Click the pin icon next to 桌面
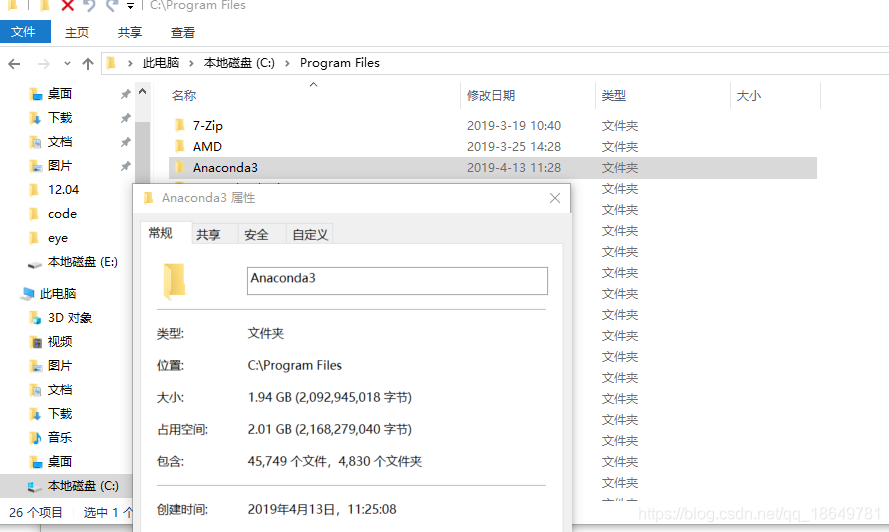This screenshot has height=532, width=889. pyautogui.click(x=125, y=94)
